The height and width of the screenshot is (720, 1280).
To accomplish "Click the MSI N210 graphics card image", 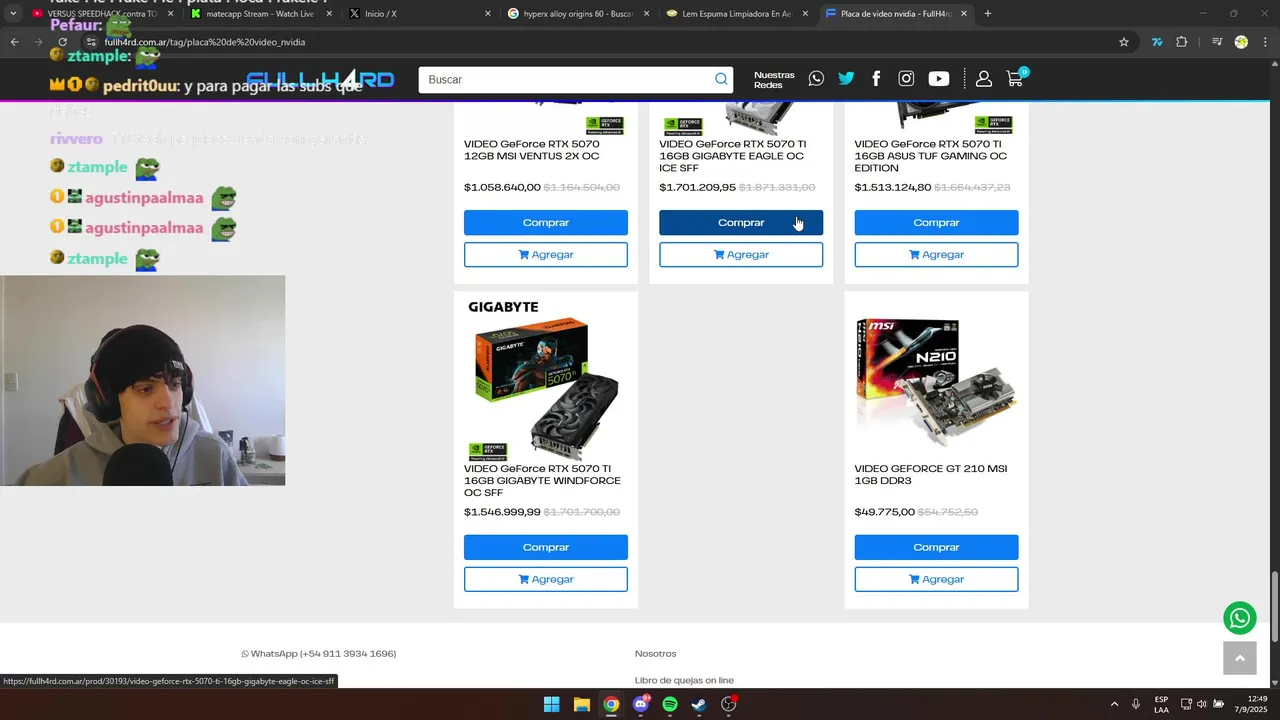I will point(936,382).
